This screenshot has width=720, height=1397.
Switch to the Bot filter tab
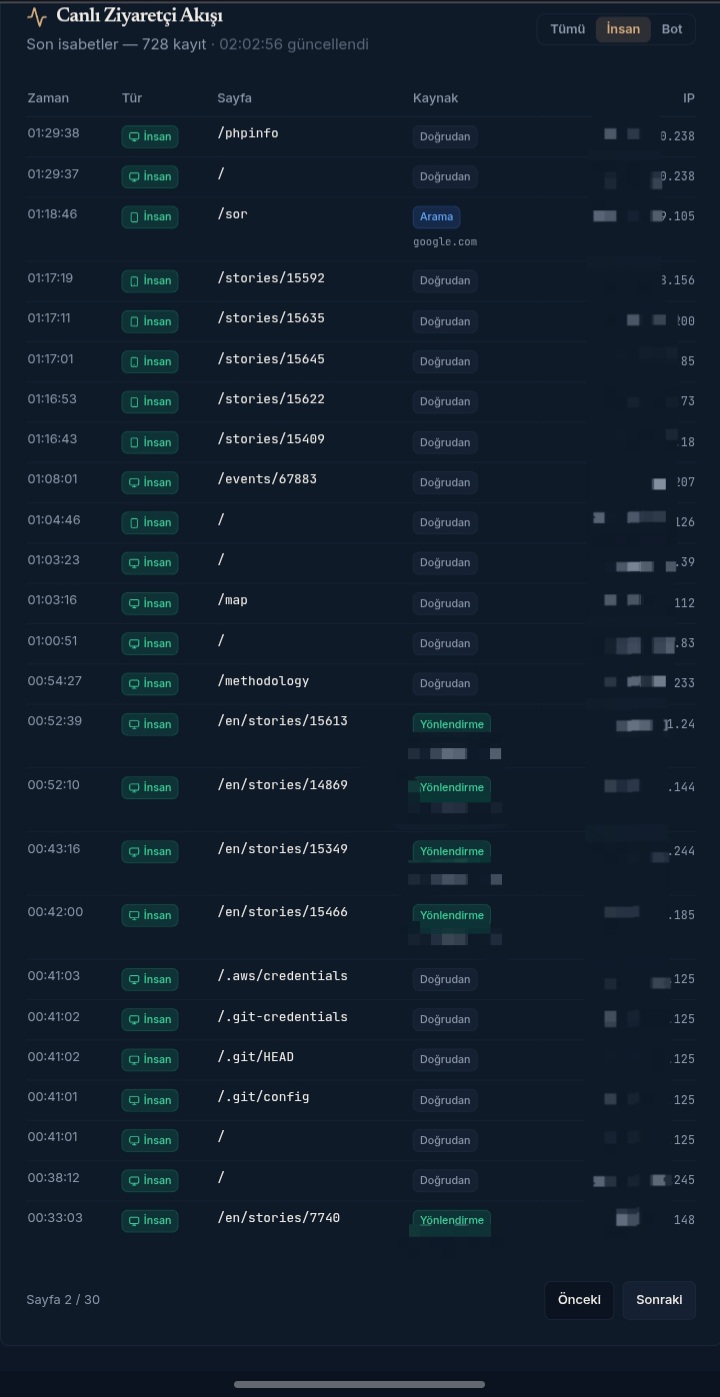672,29
